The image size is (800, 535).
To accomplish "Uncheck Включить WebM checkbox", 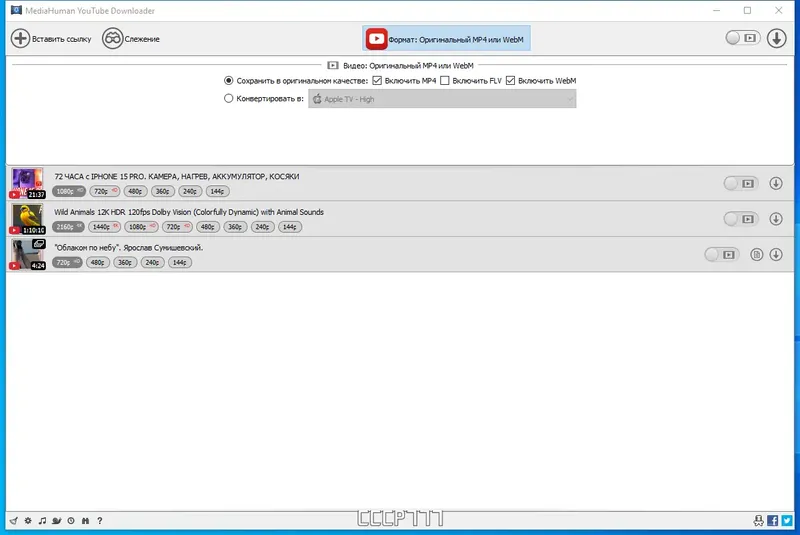I will pyautogui.click(x=510, y=81).
